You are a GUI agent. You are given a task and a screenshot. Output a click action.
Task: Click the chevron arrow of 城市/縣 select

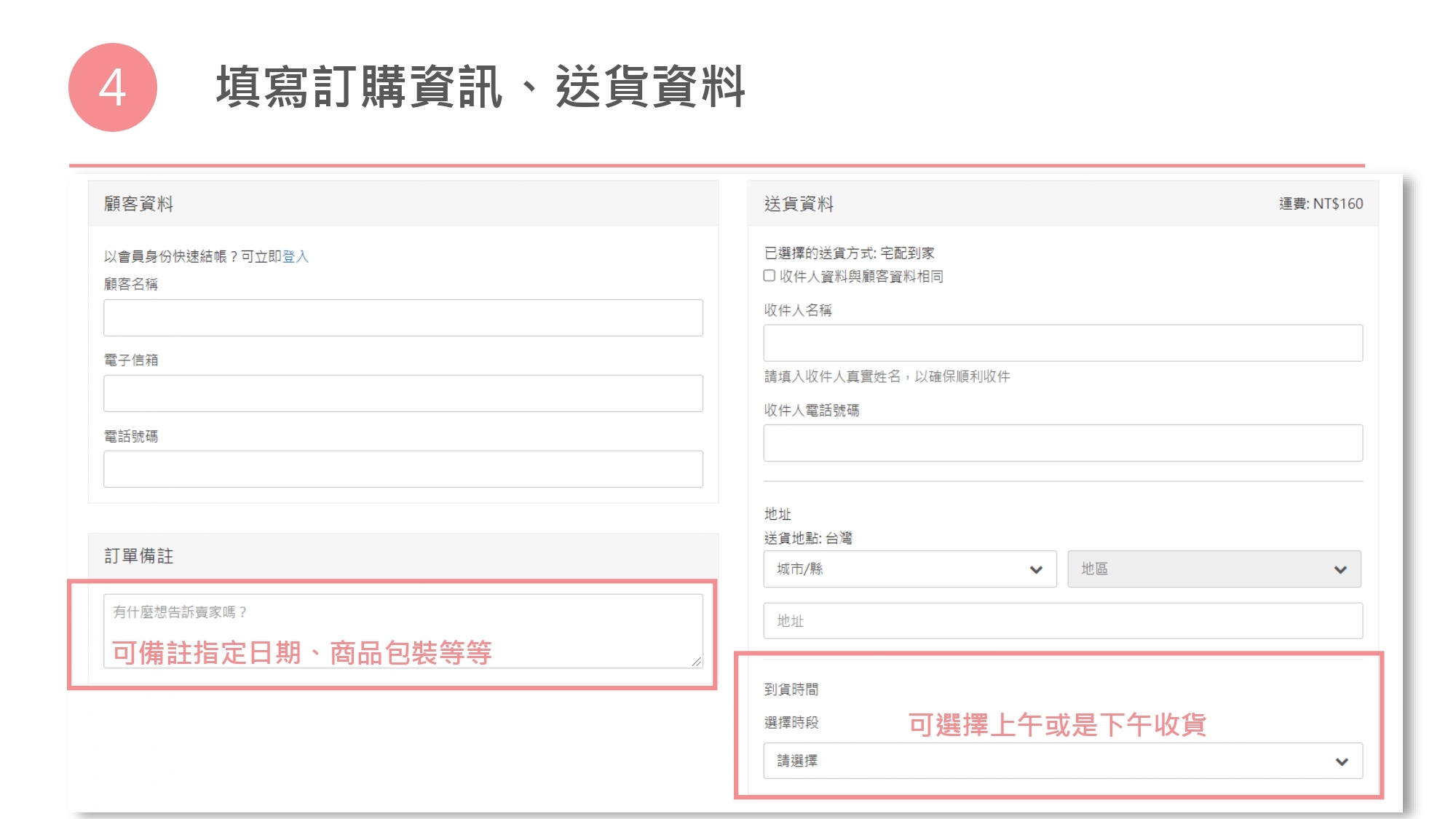1036,569
